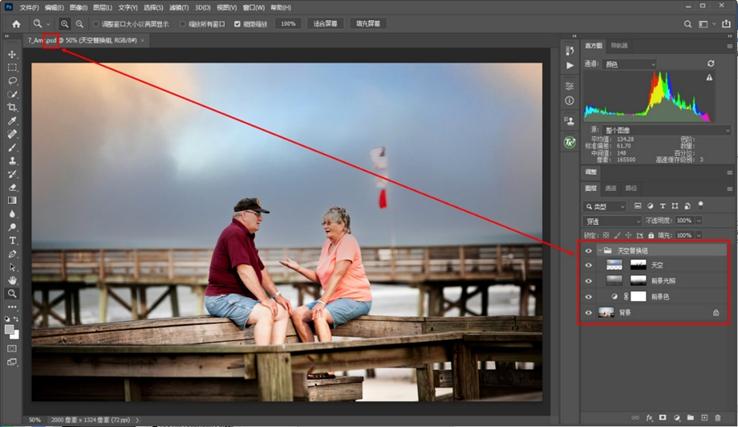Click the zoom in magnifier icon
The image size is (738, 427).
coord(65,23)
